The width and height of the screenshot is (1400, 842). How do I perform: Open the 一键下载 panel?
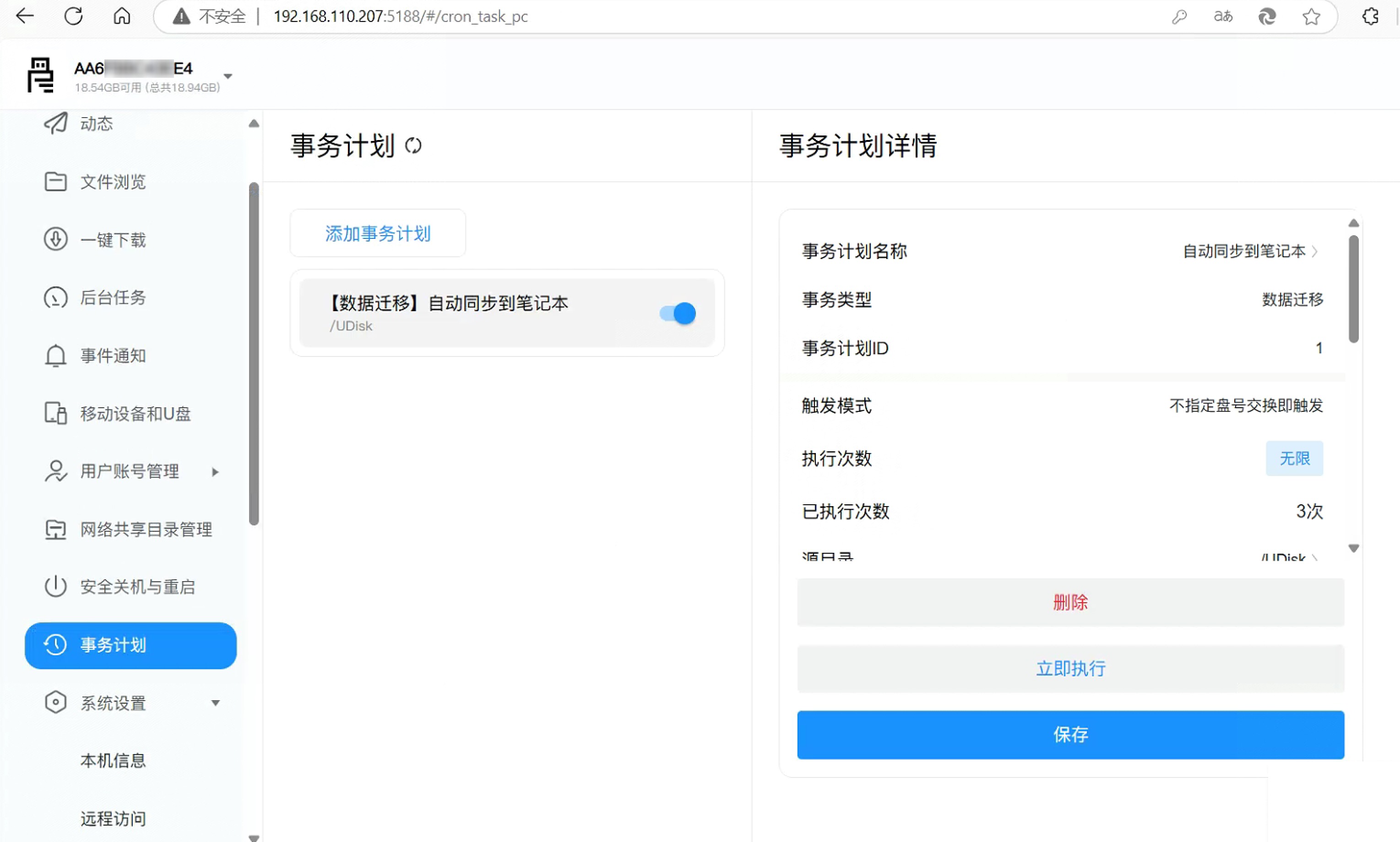tap(113, 239)
